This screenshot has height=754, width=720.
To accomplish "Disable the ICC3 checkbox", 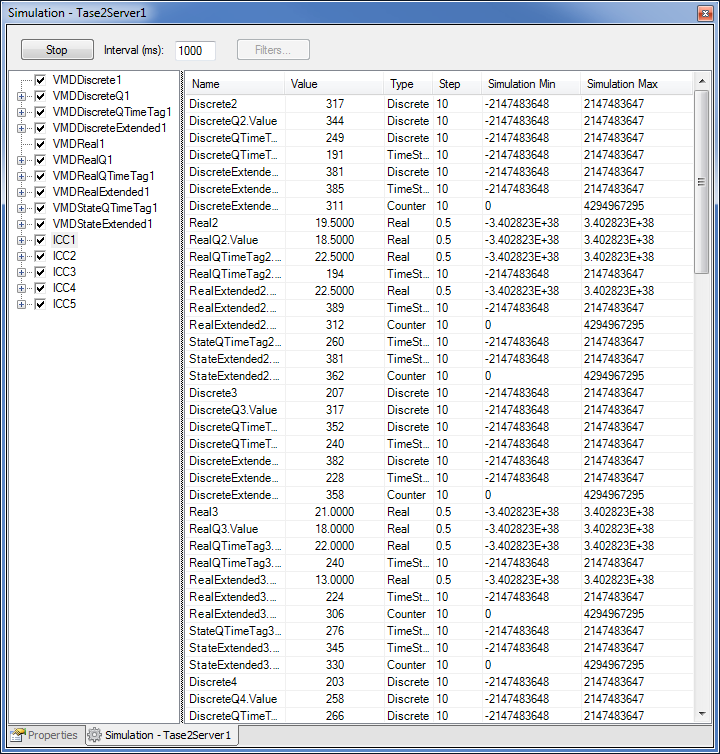I will [40, 272].
